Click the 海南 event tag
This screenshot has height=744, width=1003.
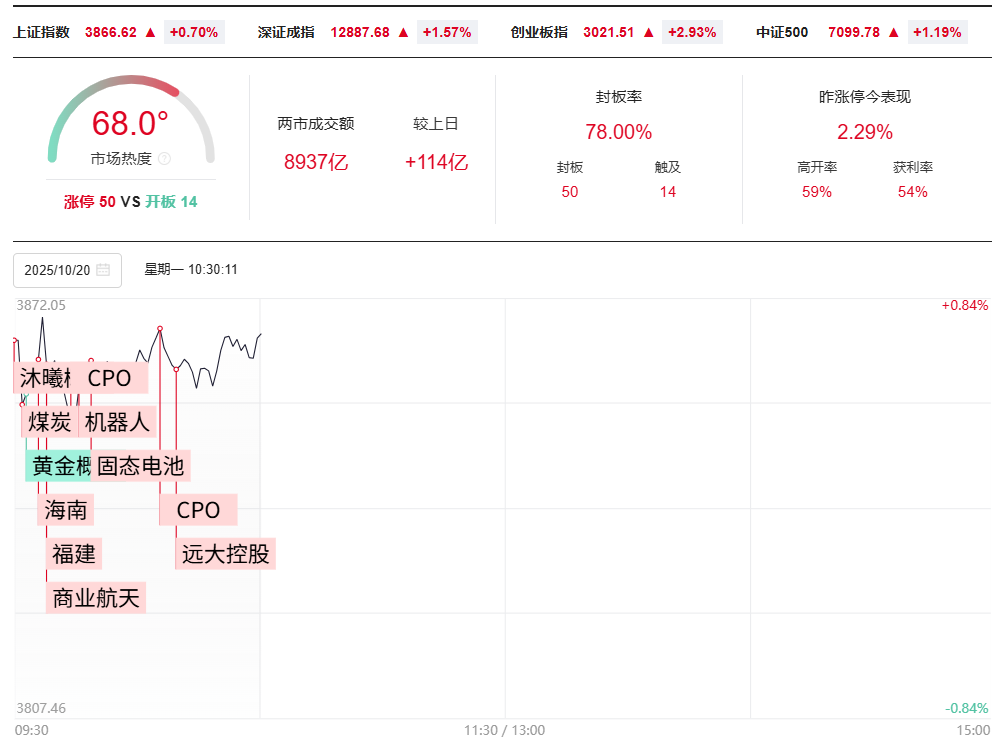(66, 510)
